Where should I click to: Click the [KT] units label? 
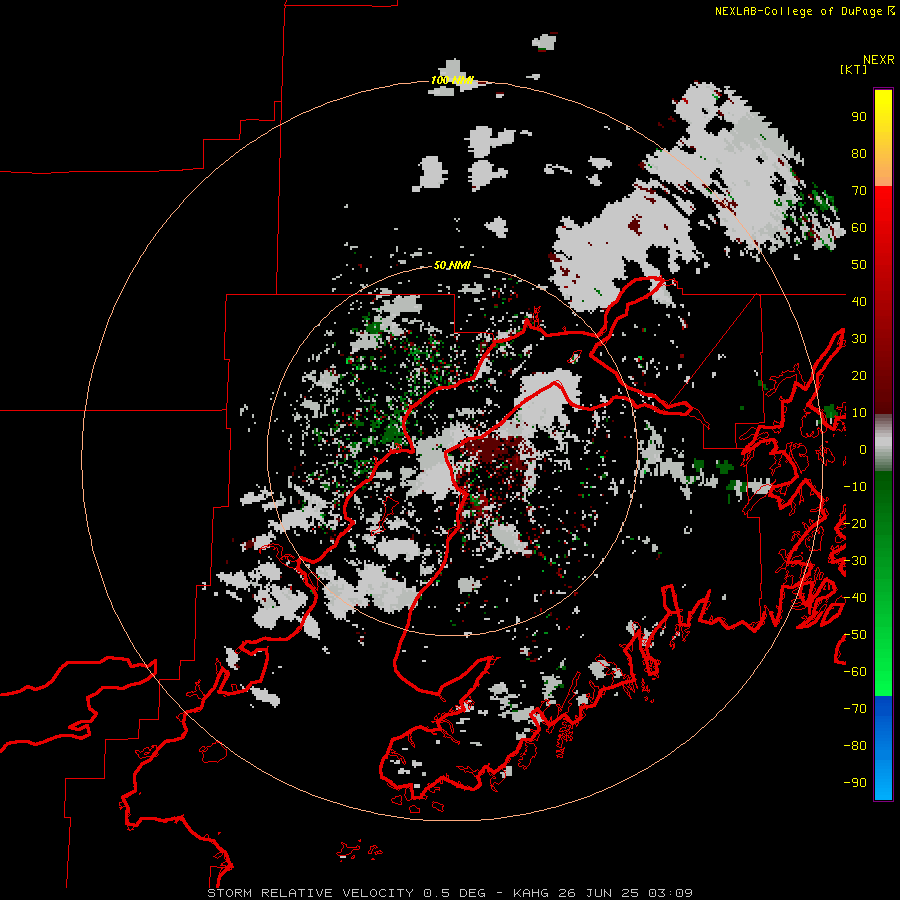(x=853, y=69)
